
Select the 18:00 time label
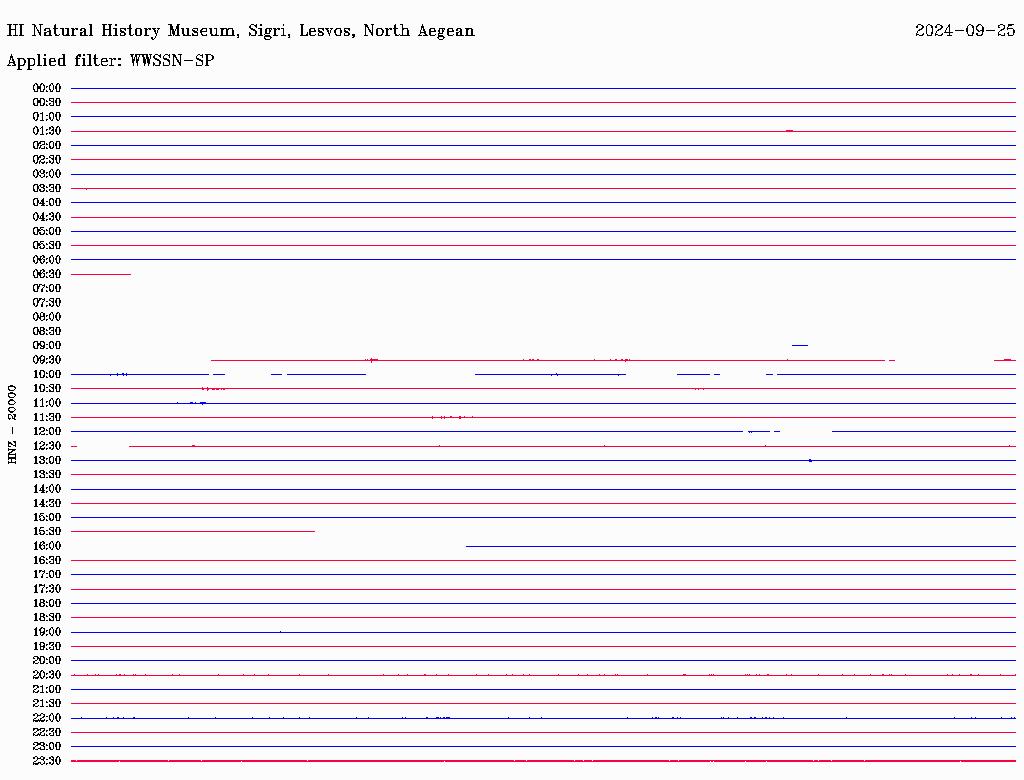[x=47, y=604]
